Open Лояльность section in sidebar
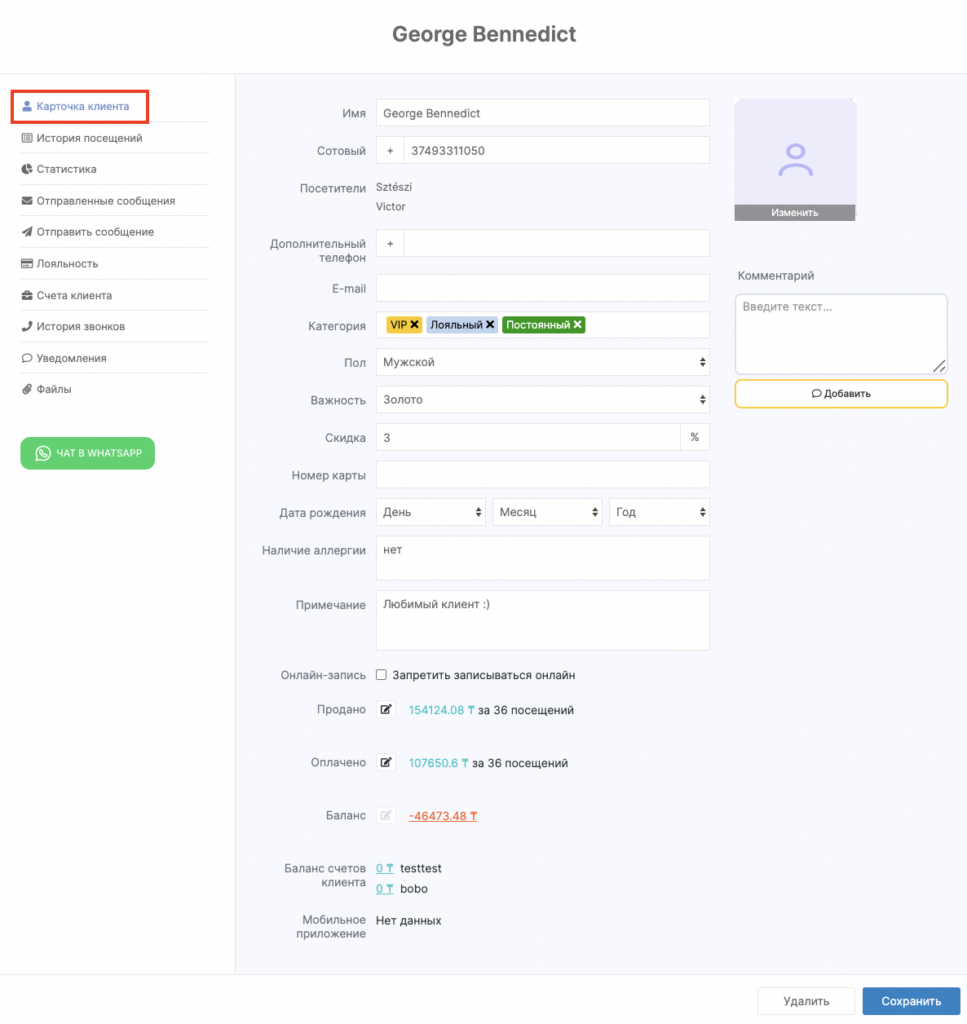Screen dimensions: 967x1024 [x=67, y=264]
